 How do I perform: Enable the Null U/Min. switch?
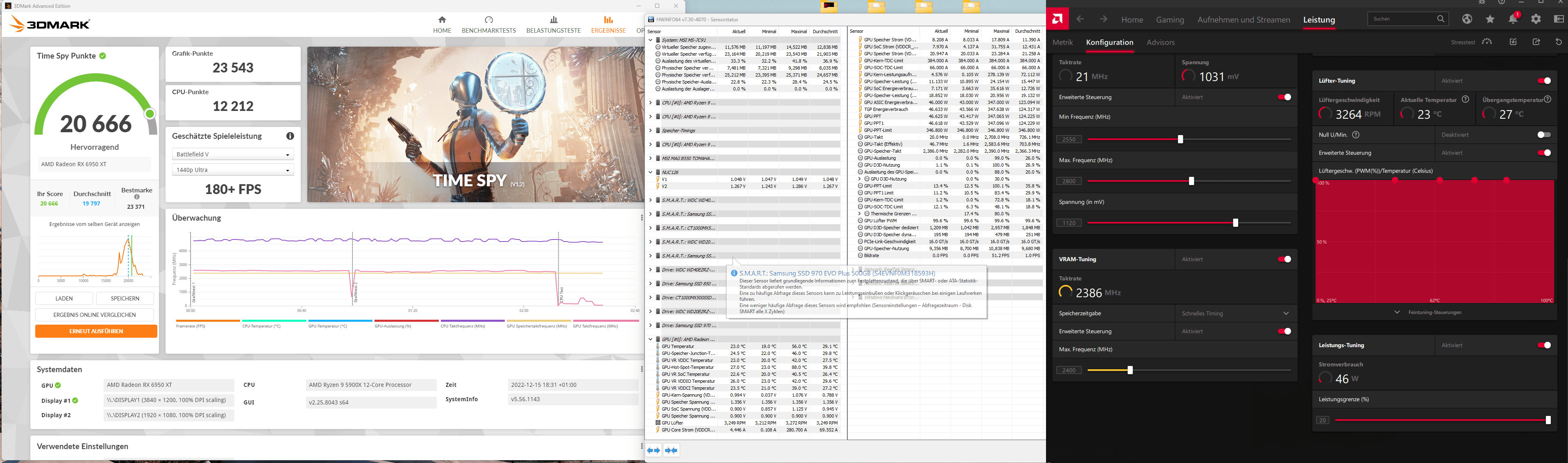(1544, 134)
